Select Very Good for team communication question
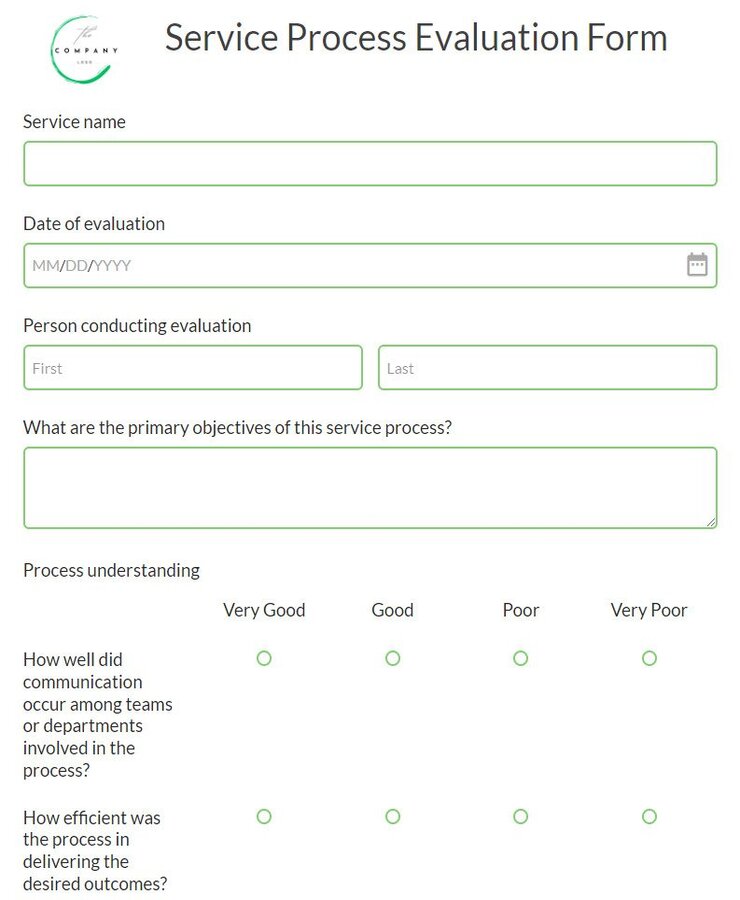740x900 pixels. pos(263,658)
